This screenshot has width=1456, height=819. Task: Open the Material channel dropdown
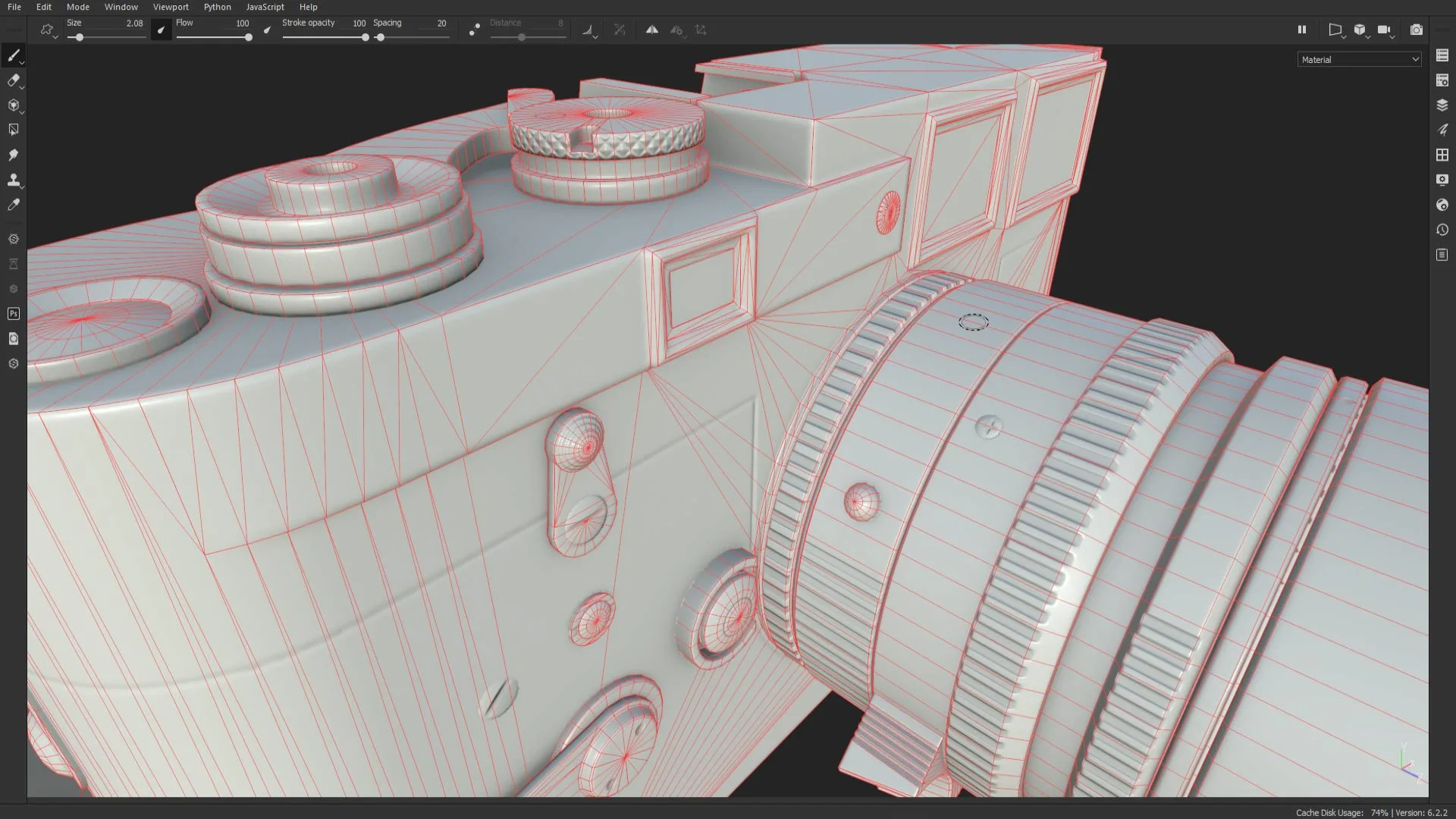(x=1360, y=59)
